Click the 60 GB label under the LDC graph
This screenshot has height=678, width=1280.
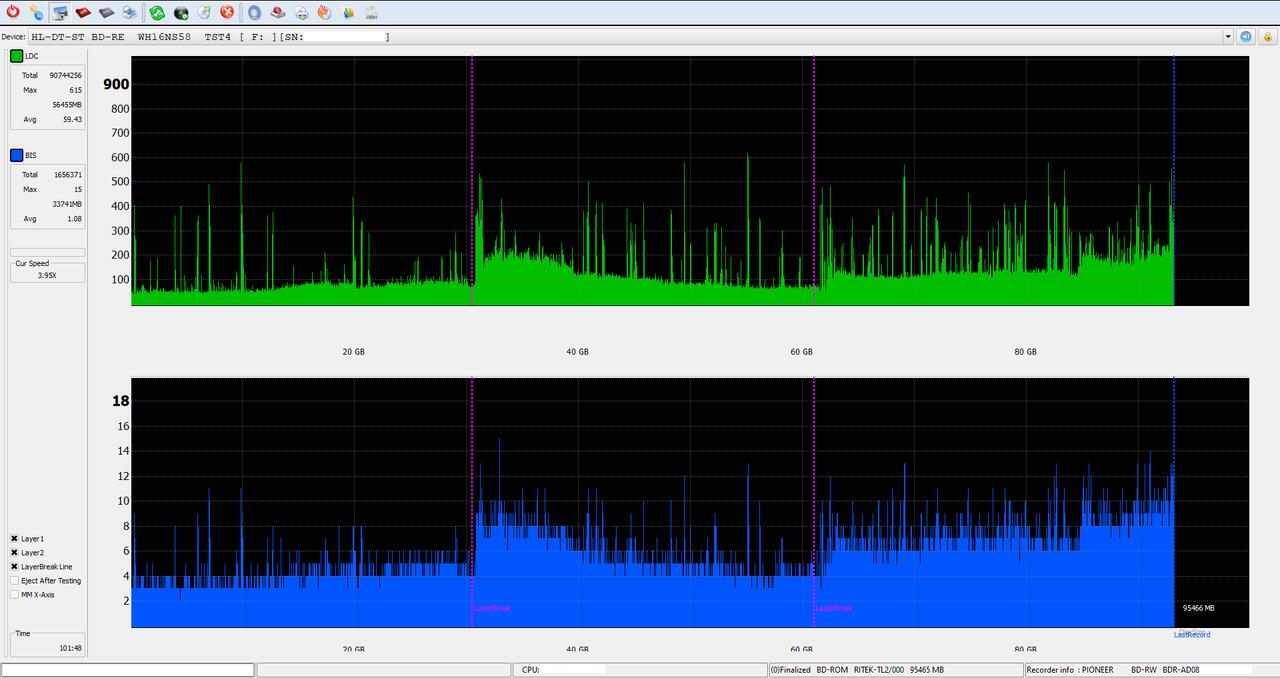pos(801,352)
